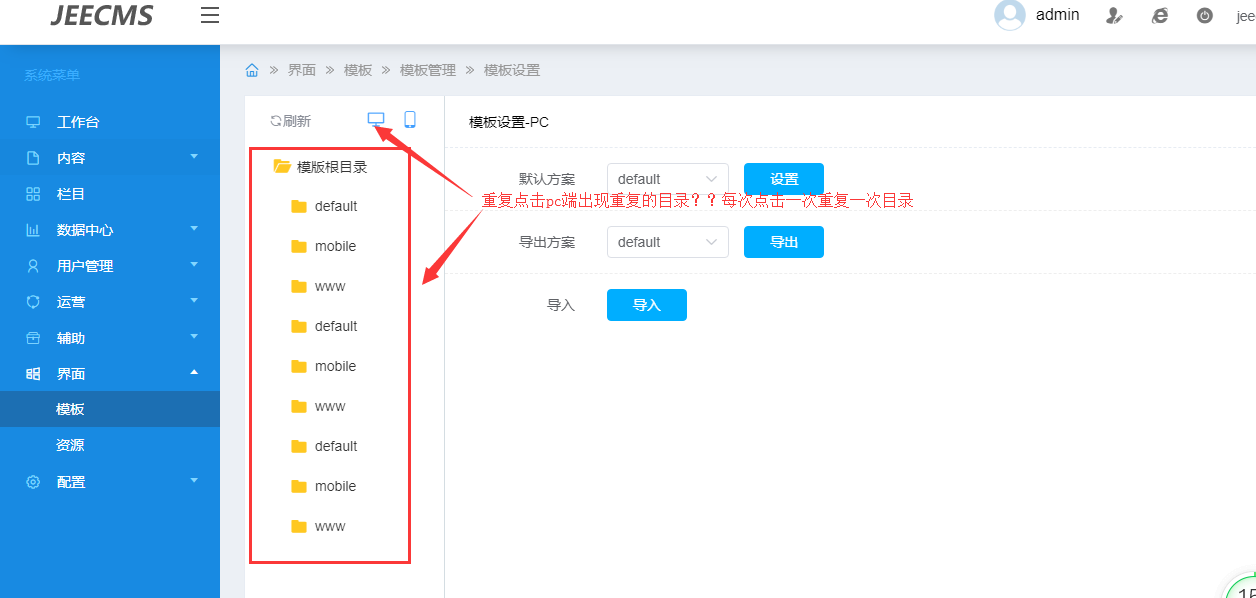Open the 导出方案 default dropdown
The height and width of the screenshot is (598, 1256).
click(x=668, y=242)
